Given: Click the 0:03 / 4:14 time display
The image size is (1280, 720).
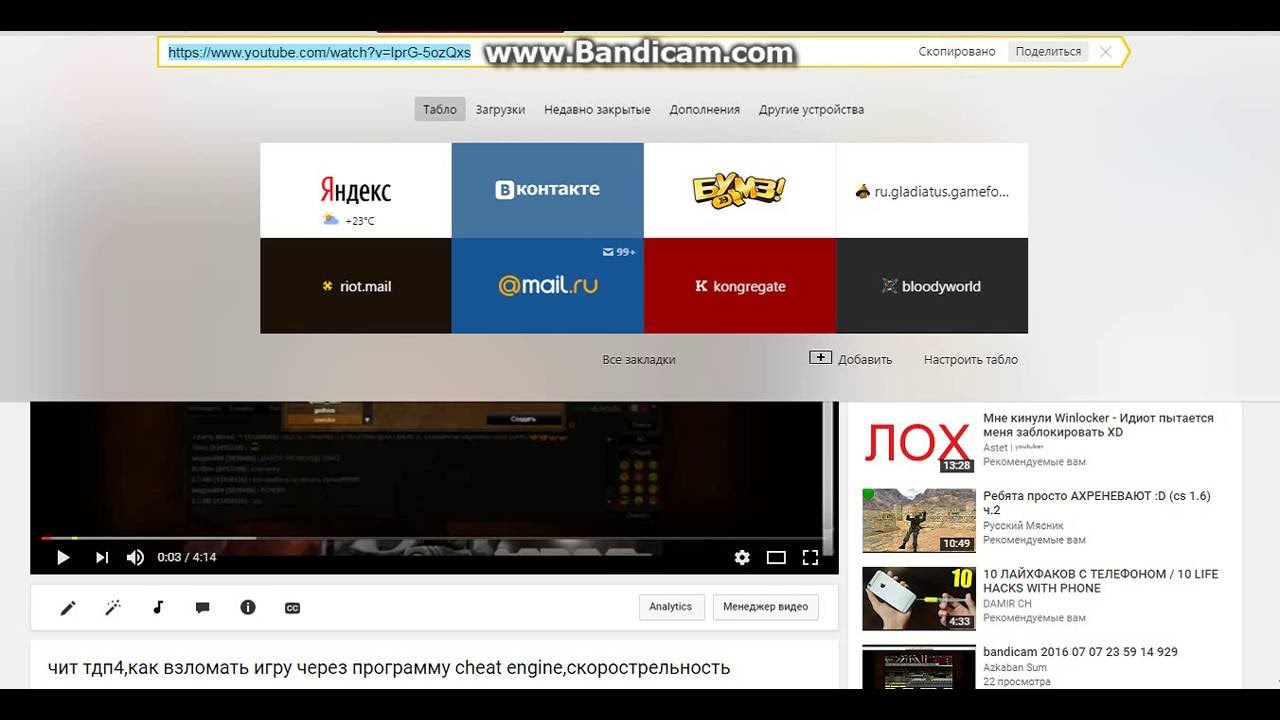Looking at the screenshot, I should [x=187, y=557].
